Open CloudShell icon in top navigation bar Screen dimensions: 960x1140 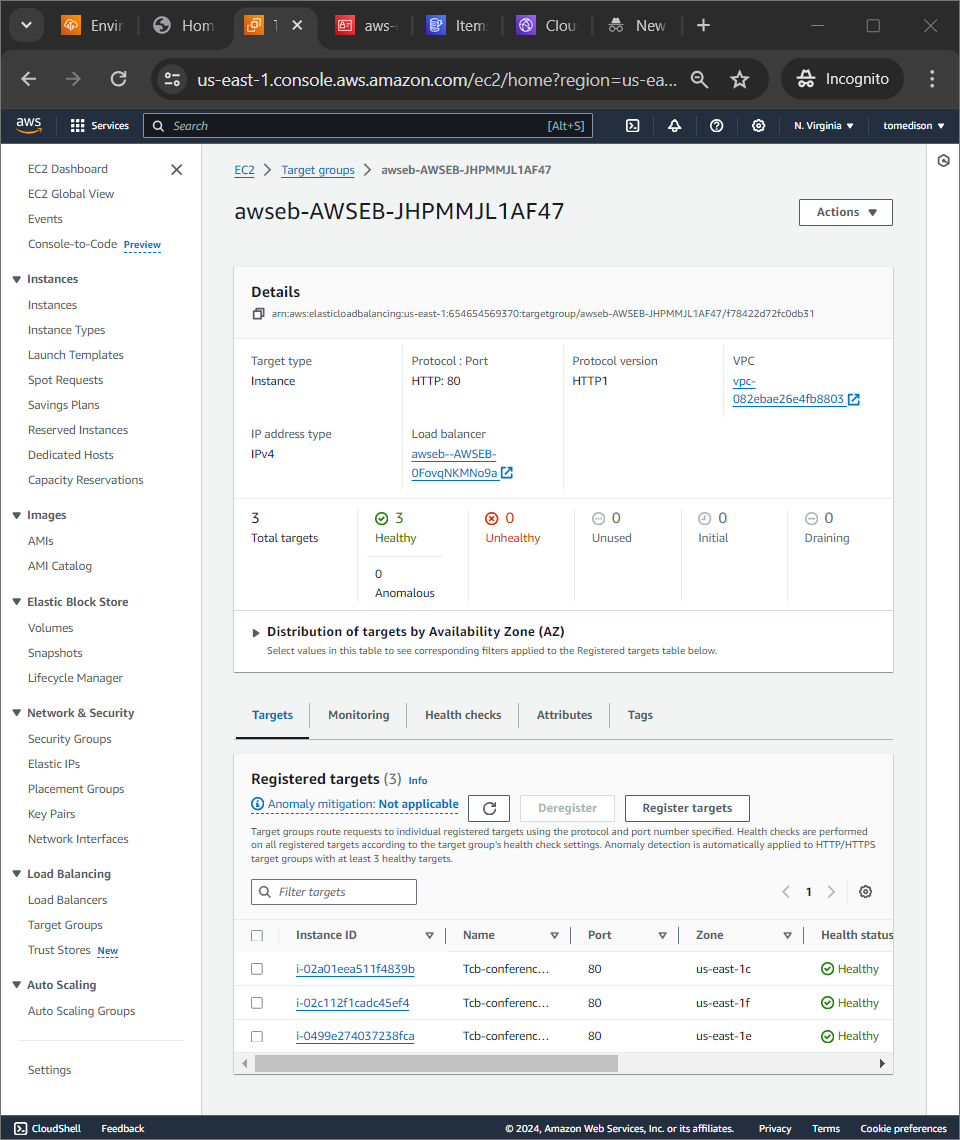(633, 126)
